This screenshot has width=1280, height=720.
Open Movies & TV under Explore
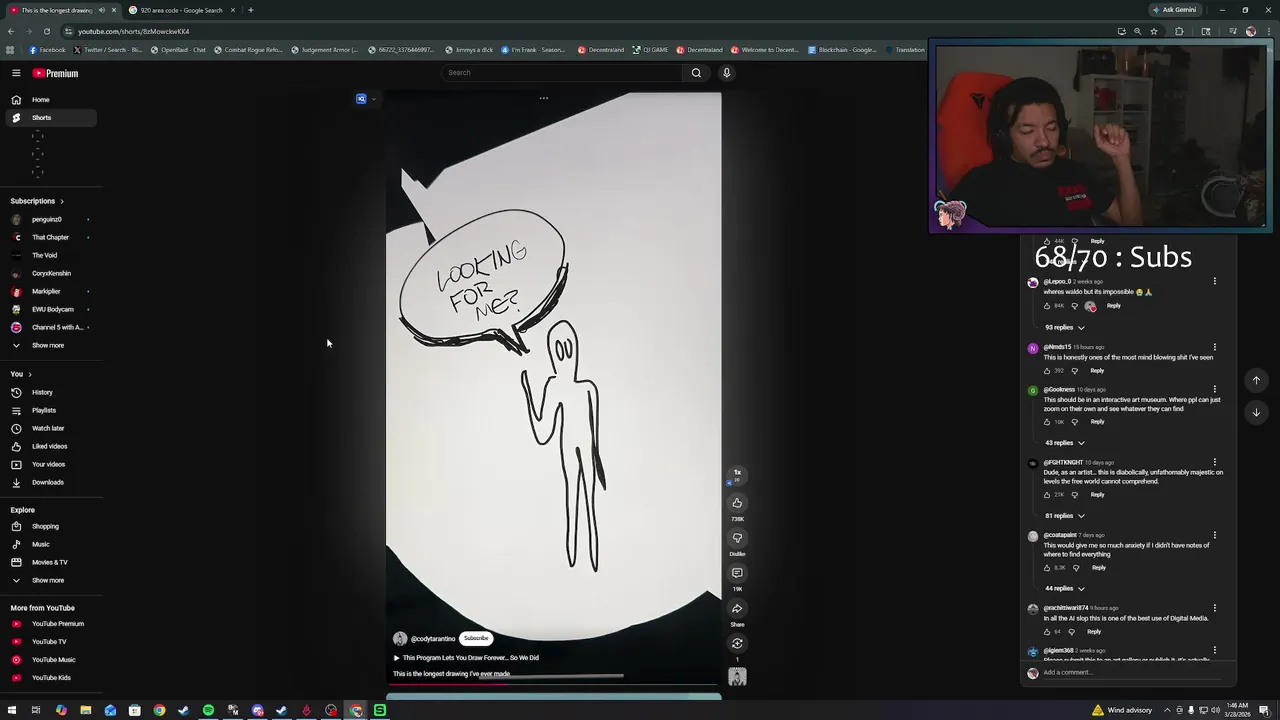[48, 562]
